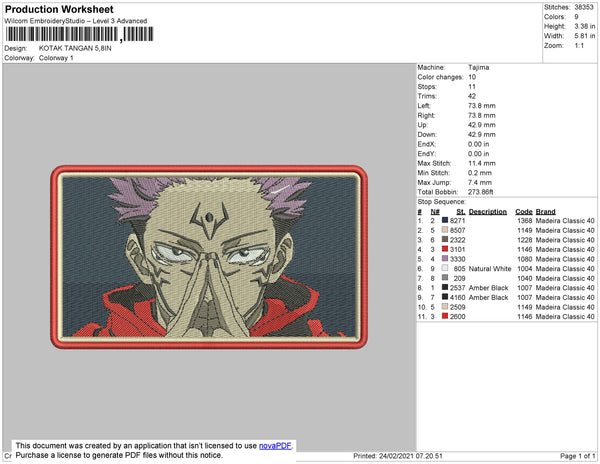The height and width of the screenshot is (464, 600).
Task: Click the Production Worksheet heading
Action: tap(59, 10)
